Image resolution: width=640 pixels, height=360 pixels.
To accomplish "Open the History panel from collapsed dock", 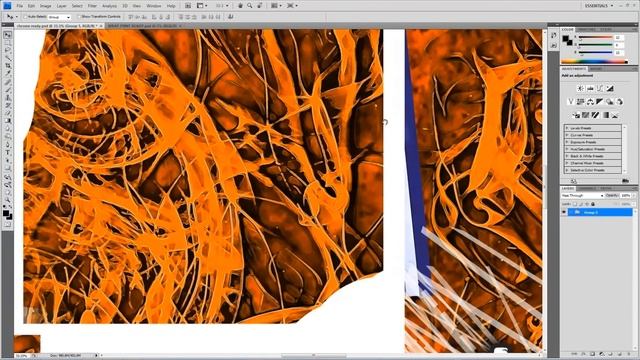I will click(553, 36).
